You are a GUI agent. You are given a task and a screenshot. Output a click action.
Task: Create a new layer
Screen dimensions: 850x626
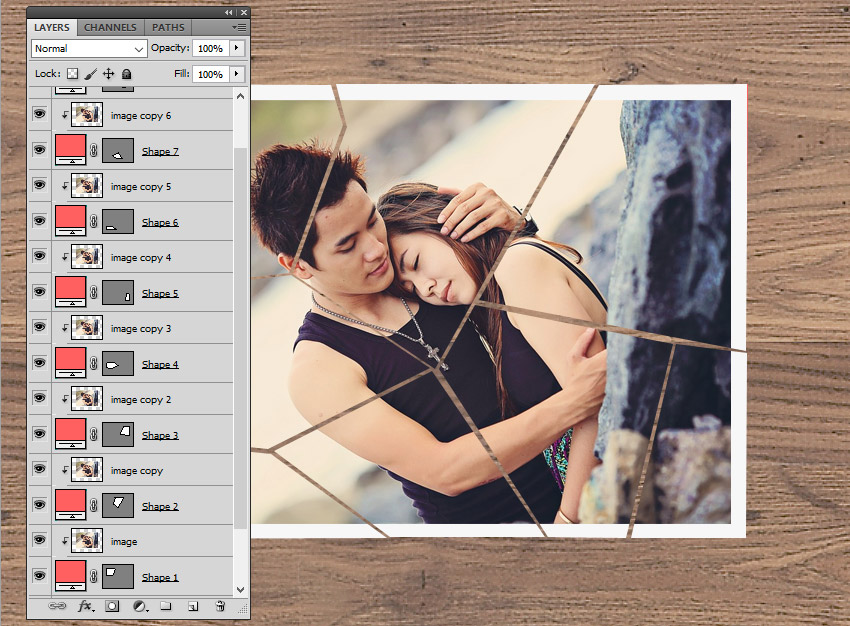(x=193, y=606)
